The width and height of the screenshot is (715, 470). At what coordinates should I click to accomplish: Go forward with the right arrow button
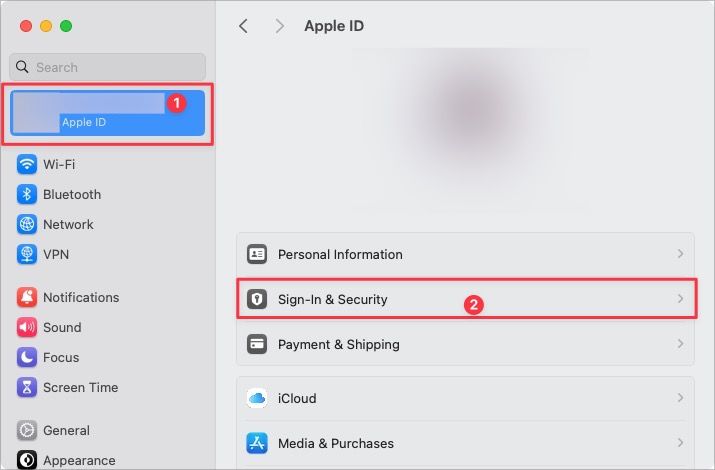[x=279, y=26]
